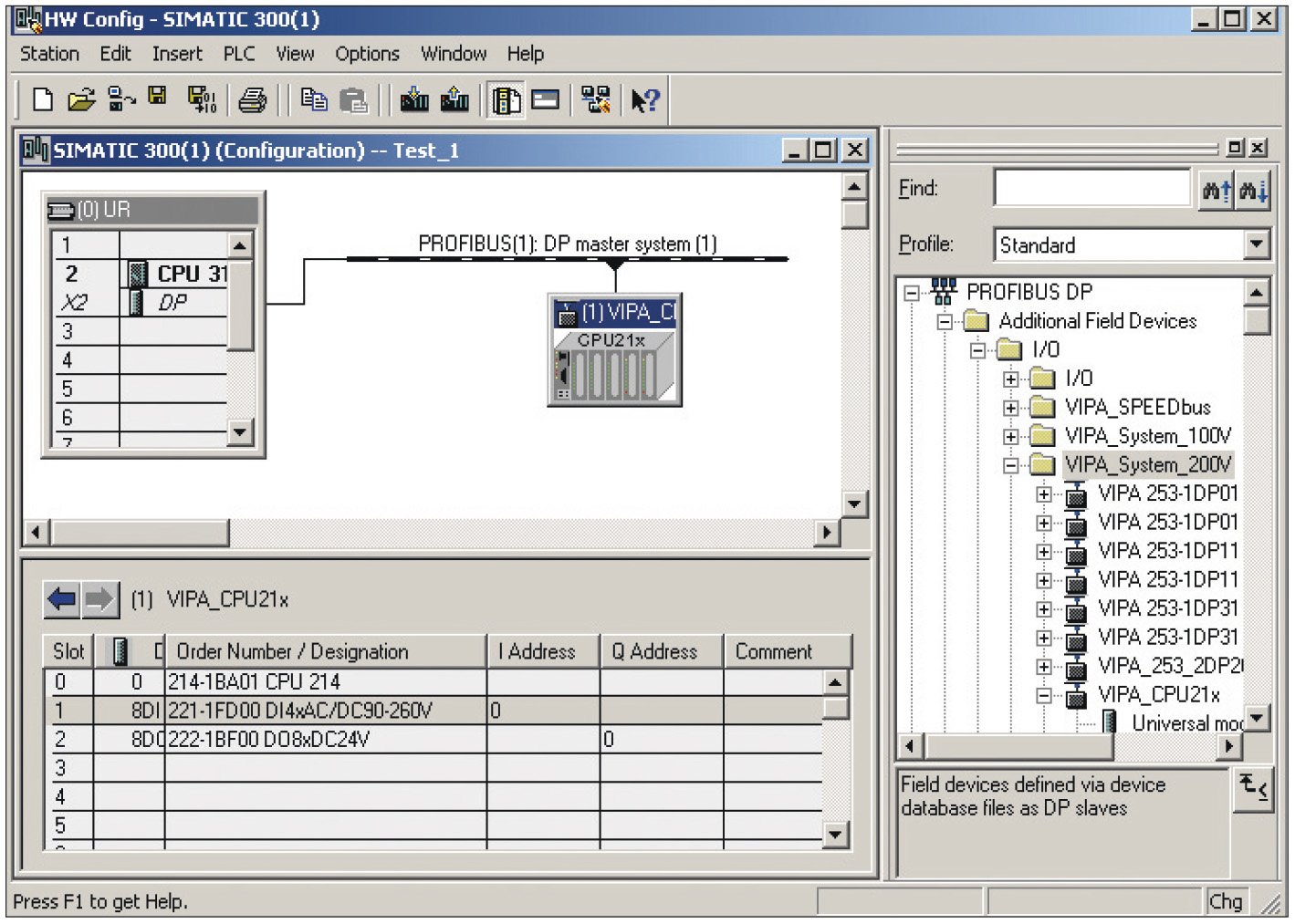Create a new station with New icon
Image resolution: width=1295 pixels, height=924 pixels.
42,99
